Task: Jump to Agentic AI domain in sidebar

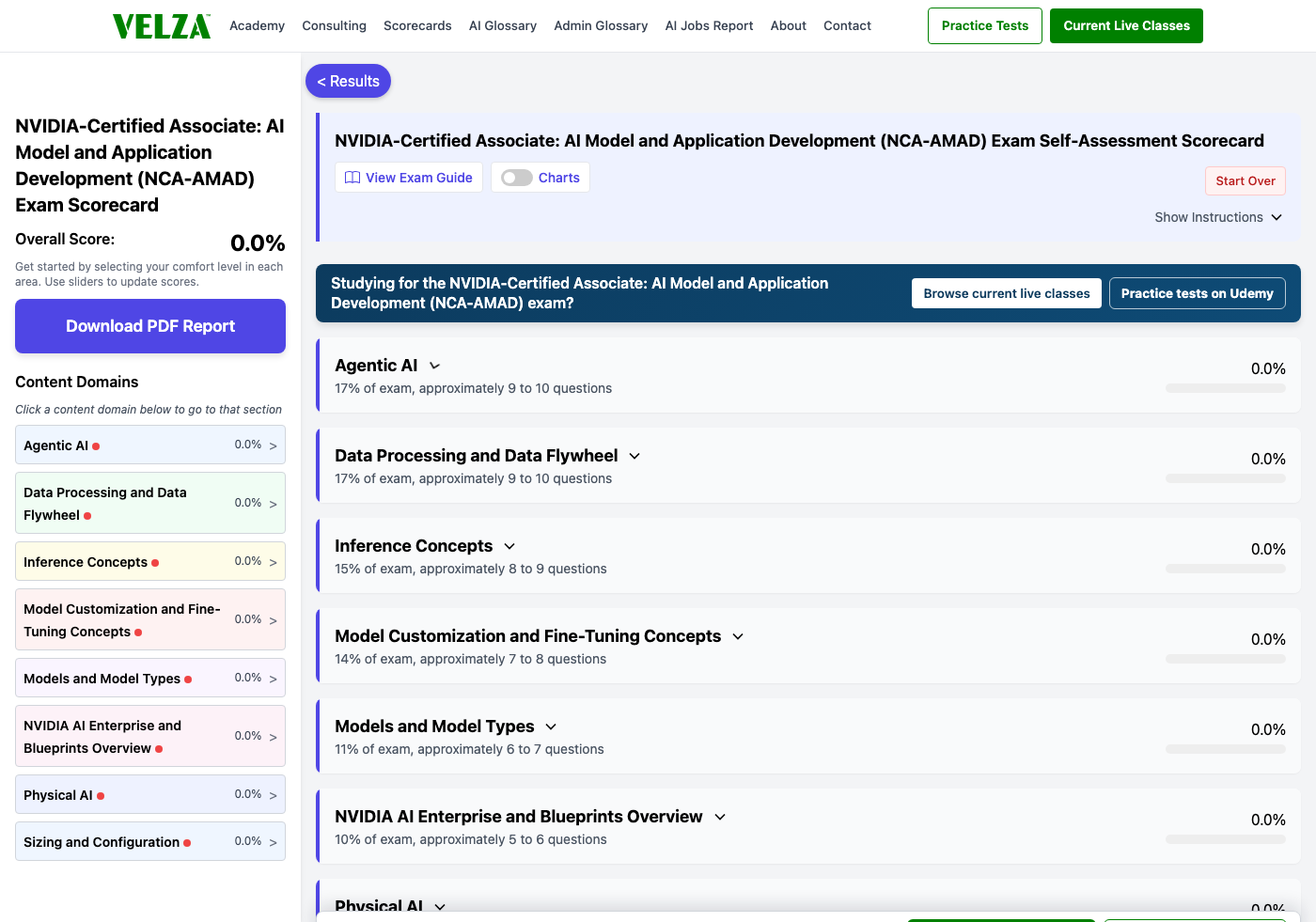Action: [150, 445]
